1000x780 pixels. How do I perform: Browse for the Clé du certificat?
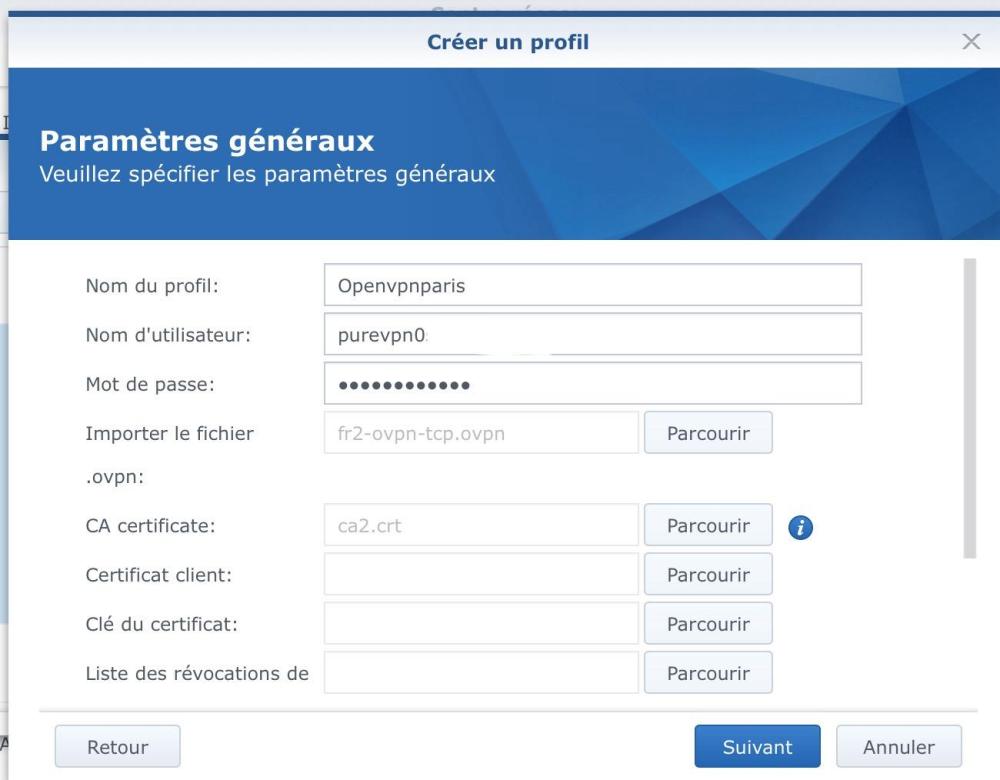(708, 624)
